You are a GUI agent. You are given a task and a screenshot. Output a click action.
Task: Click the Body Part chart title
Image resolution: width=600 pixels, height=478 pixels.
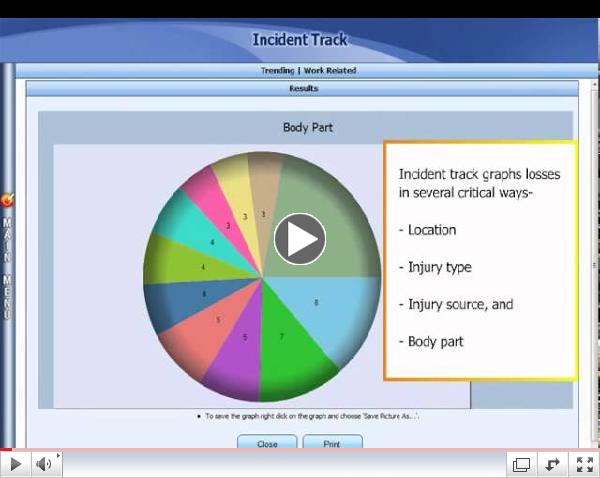tap(308, 128)
